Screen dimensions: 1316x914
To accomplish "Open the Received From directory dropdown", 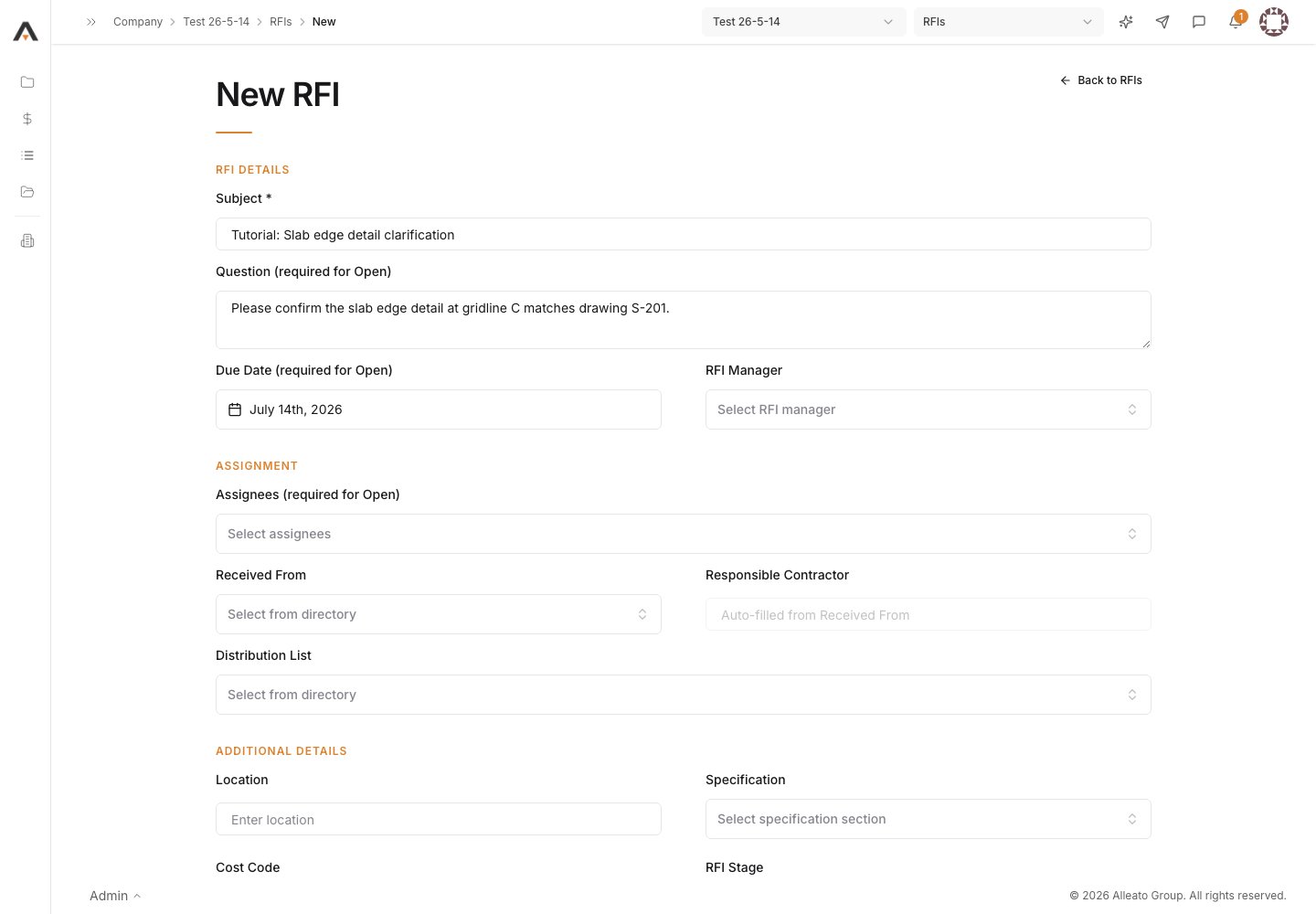I will point(438,614).
